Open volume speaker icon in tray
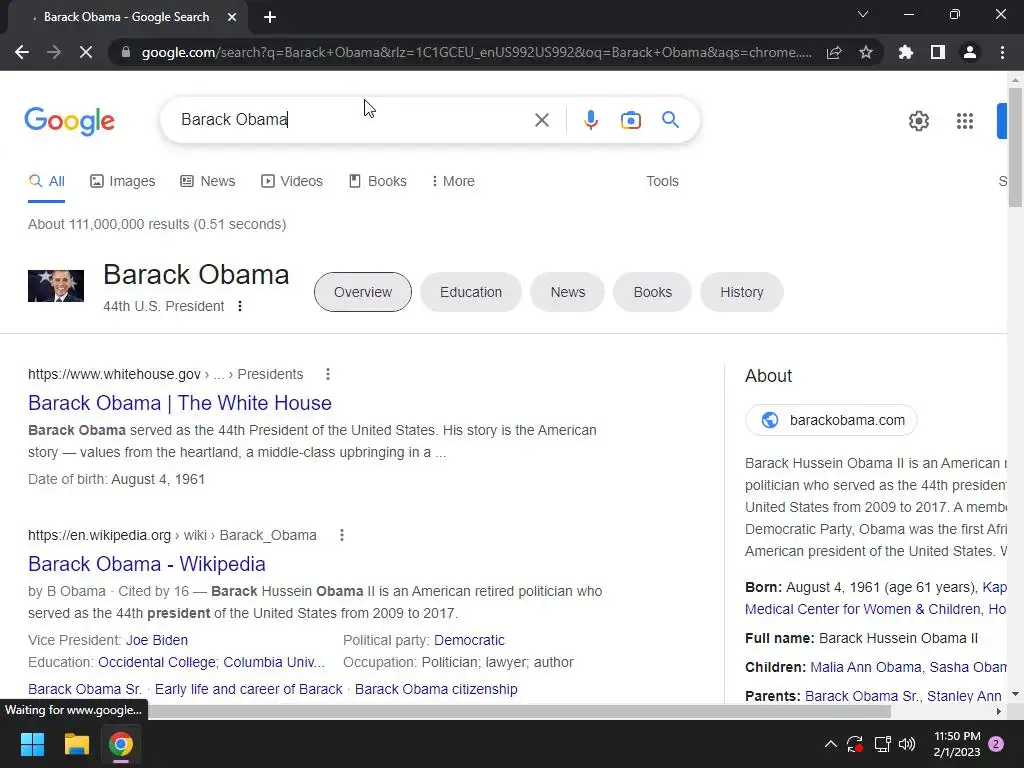 (906, 744)
